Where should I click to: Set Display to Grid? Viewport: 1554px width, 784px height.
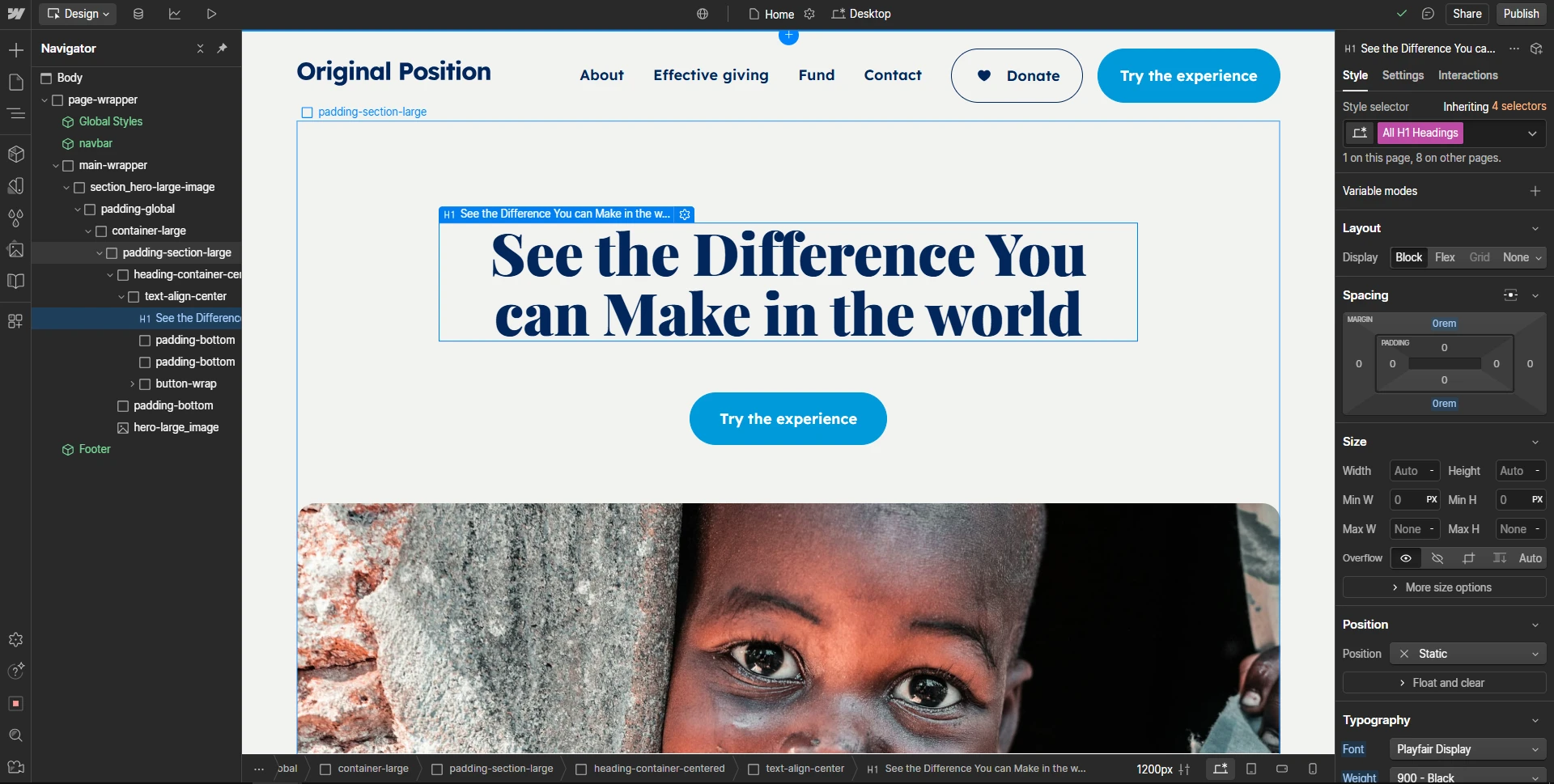coord(1480,257)
